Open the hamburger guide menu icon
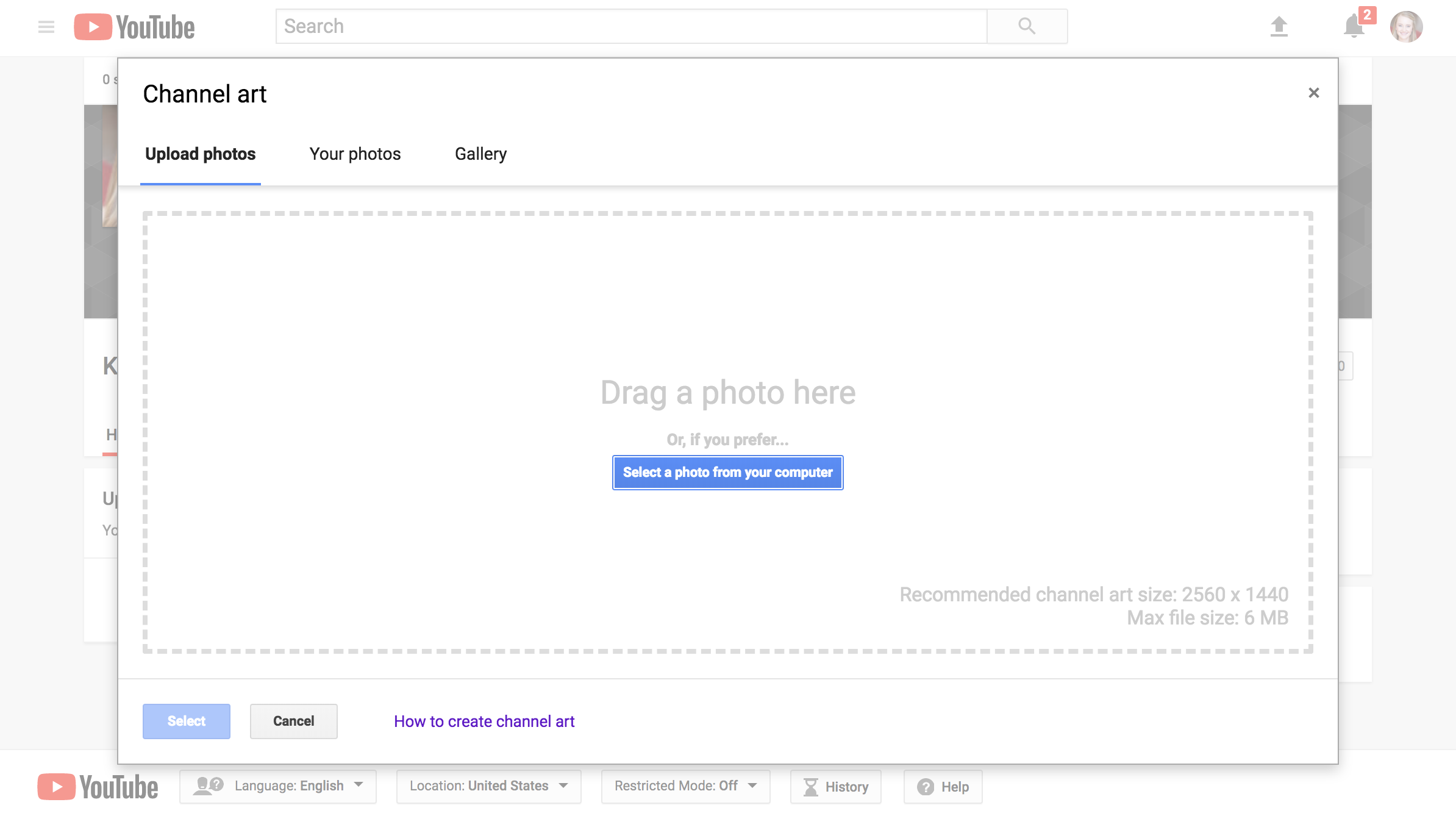Viewport: 1456px width, 816px height. pos(46,27)
